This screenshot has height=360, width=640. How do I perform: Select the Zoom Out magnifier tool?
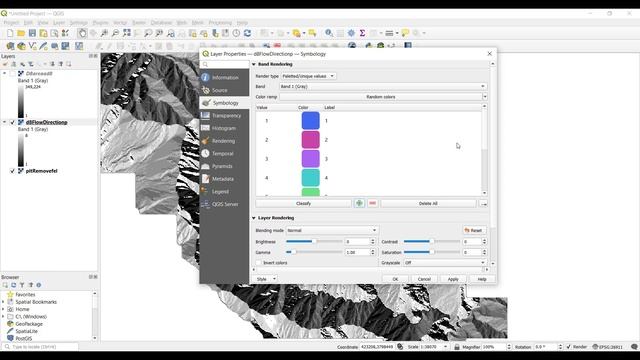pos(116,33)
